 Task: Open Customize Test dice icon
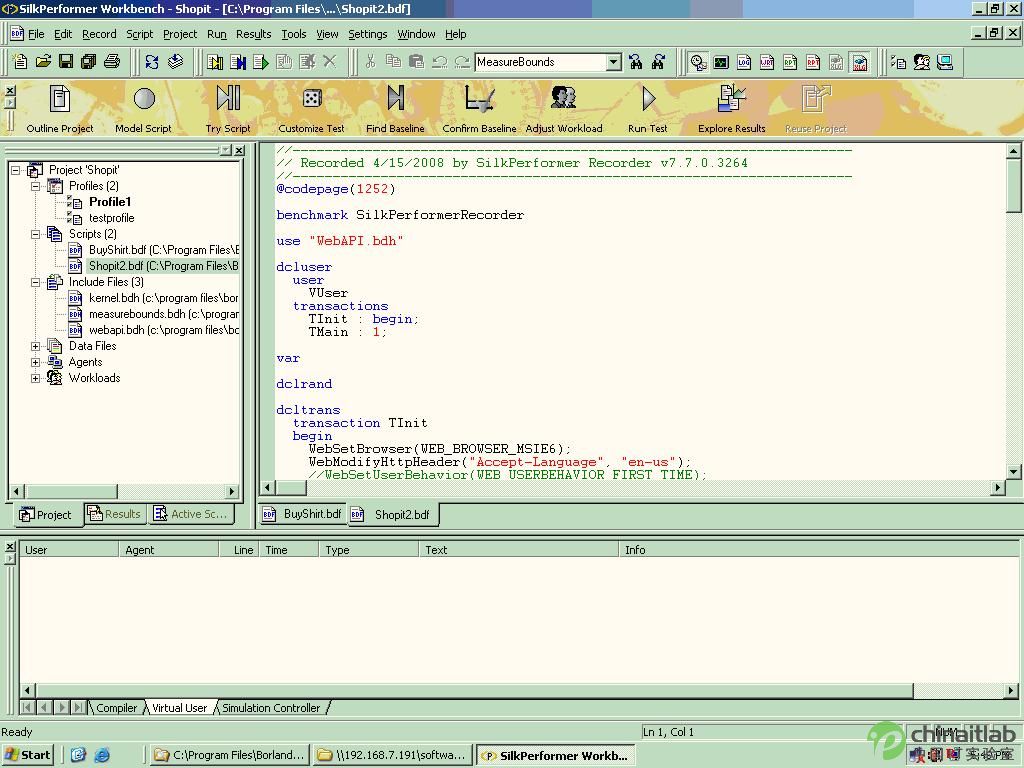tap(312, 99)
